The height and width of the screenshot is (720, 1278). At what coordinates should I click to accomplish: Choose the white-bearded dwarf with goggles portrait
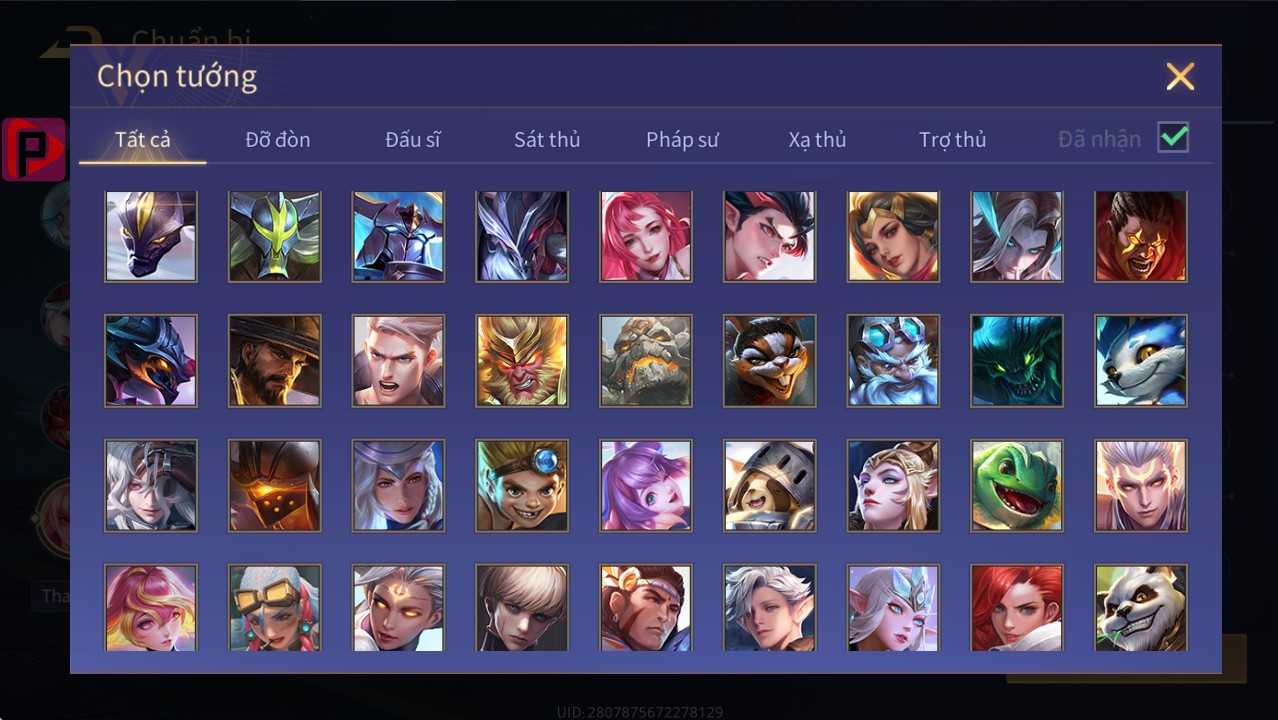893,361
